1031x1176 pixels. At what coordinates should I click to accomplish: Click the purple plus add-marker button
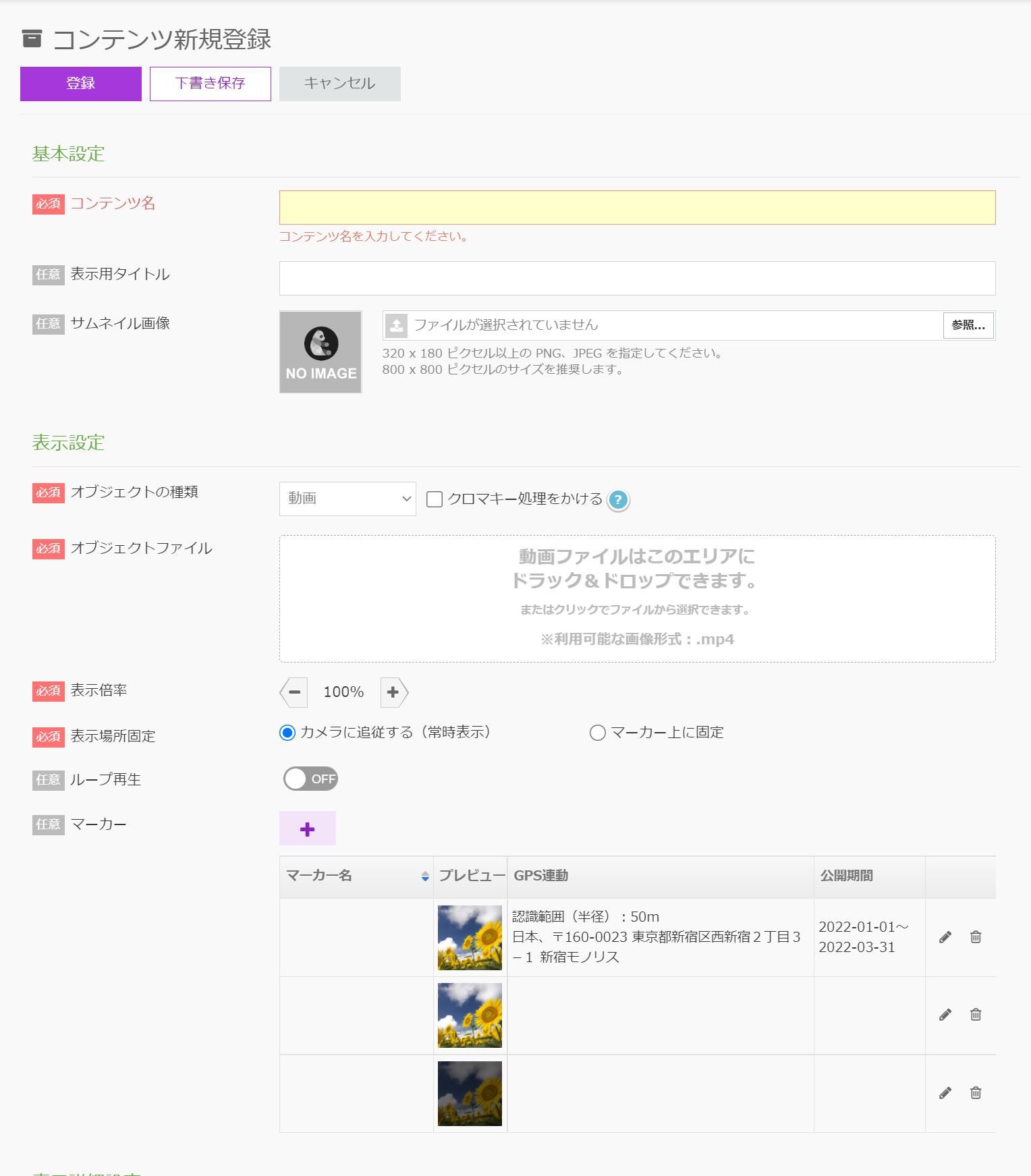[308, 829]
